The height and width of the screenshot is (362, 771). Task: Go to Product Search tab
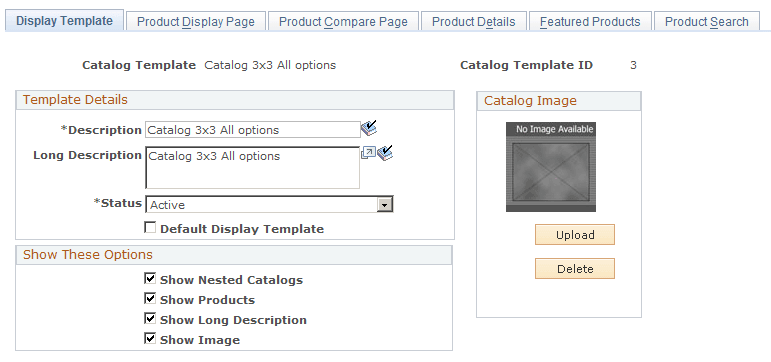pyautogui.click(x=707, y=22)
